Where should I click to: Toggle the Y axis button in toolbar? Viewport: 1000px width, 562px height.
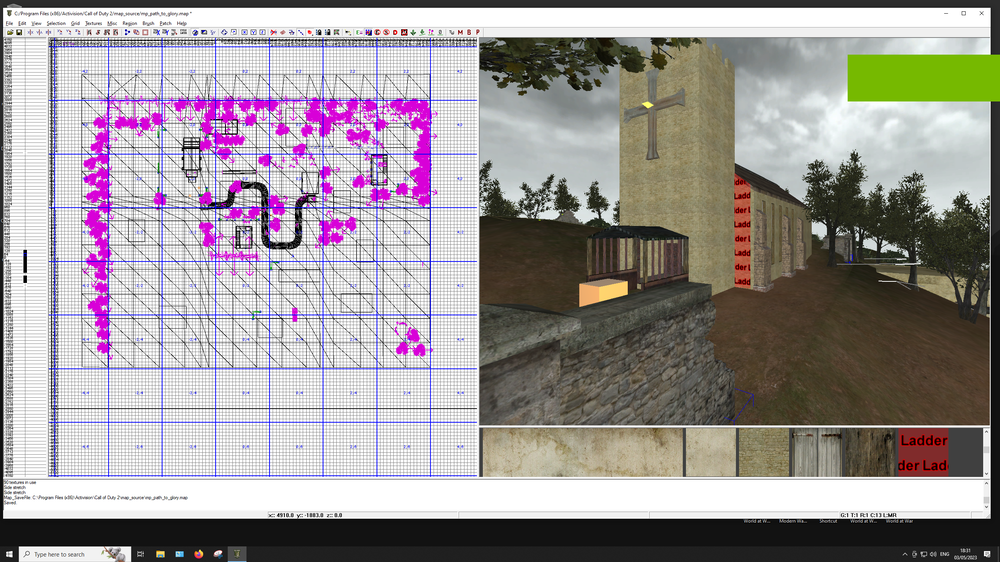tap(254, 32)
